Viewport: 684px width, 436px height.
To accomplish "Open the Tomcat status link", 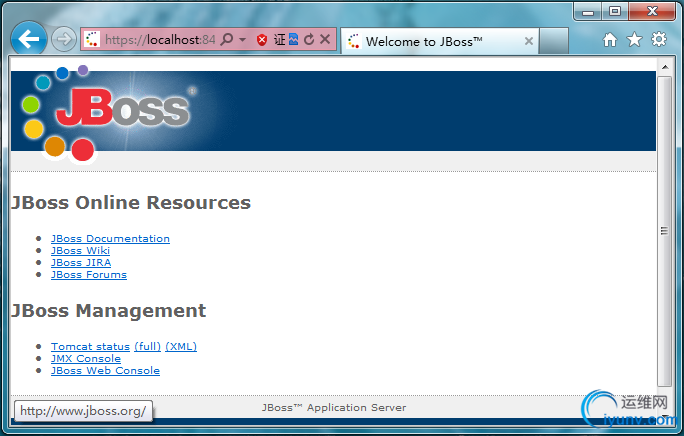I will click(90, 347).
